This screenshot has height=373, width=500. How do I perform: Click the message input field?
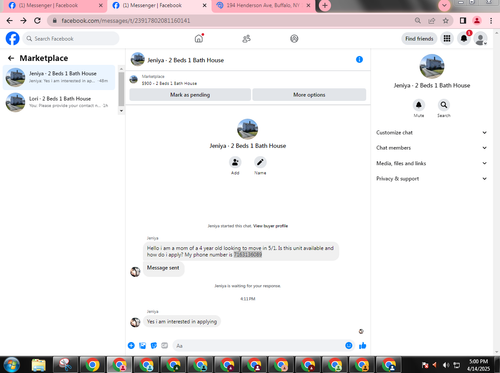258,346
